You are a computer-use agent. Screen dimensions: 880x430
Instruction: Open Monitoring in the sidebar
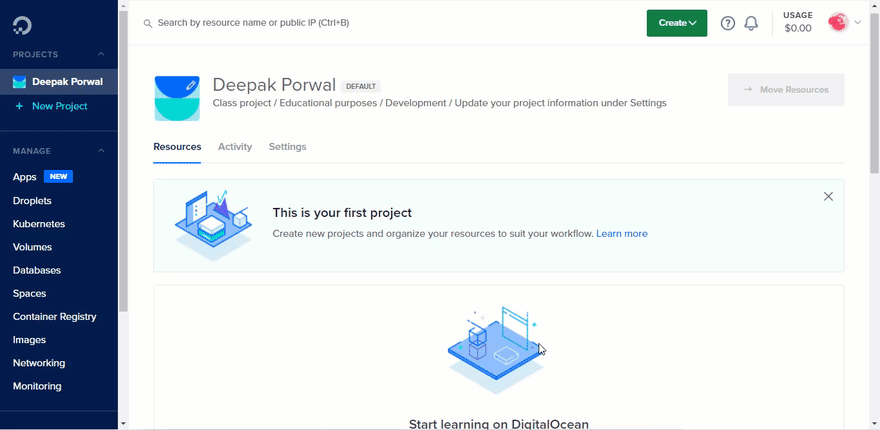click(x=37, y=386)
